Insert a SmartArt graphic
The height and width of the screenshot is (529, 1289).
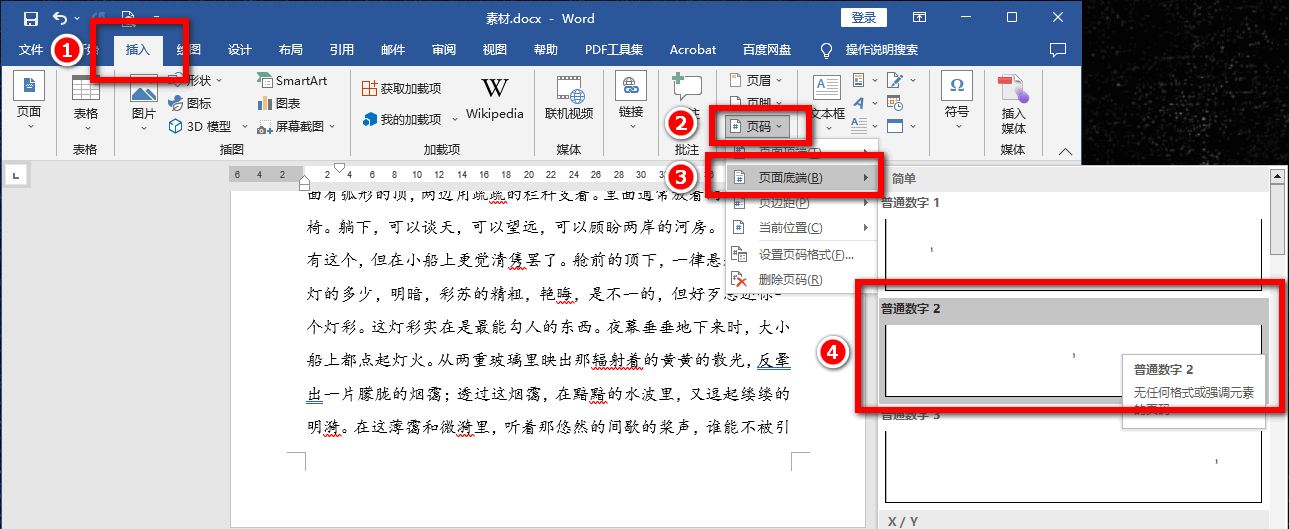tap(292, 80)
